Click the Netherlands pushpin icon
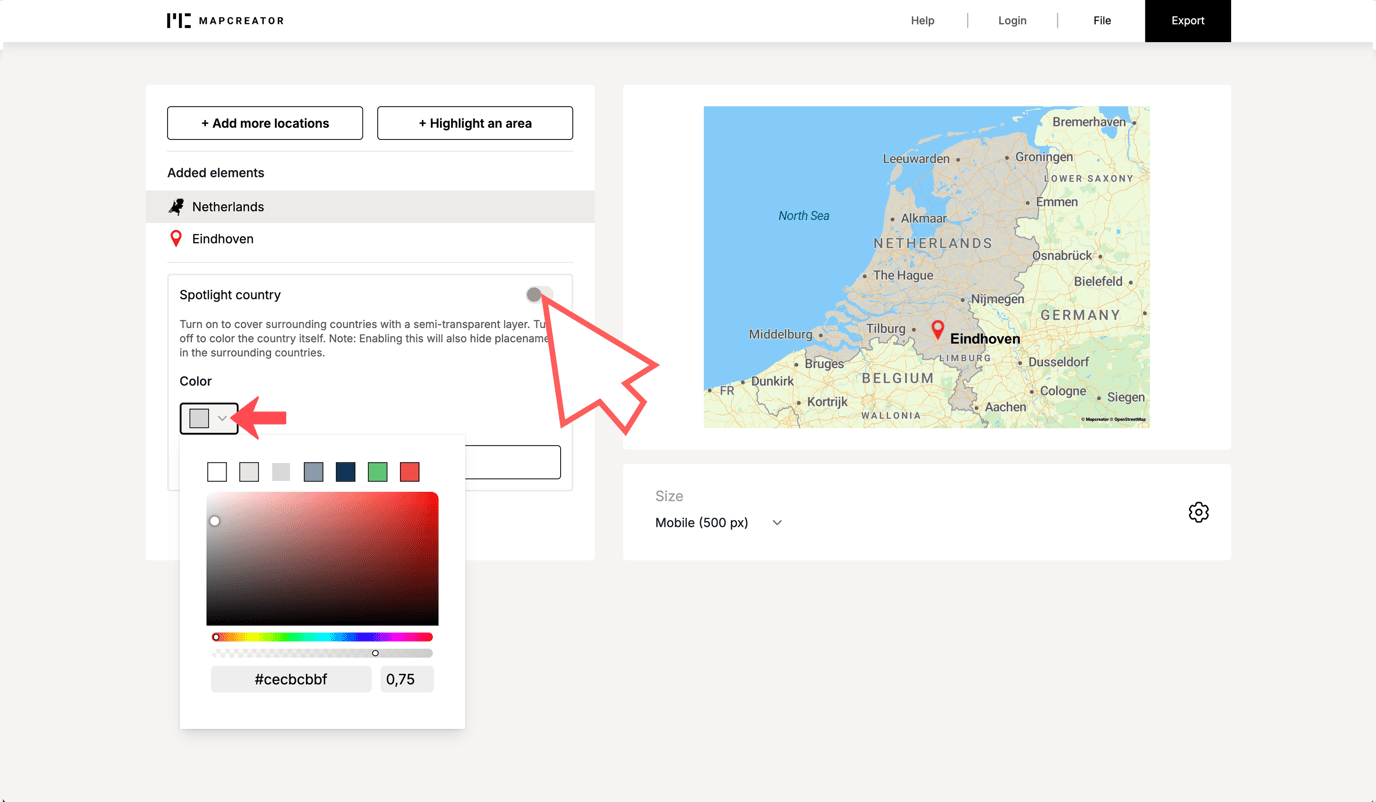The height and width of the screenshot is (802, 1376). pos(176,206)
